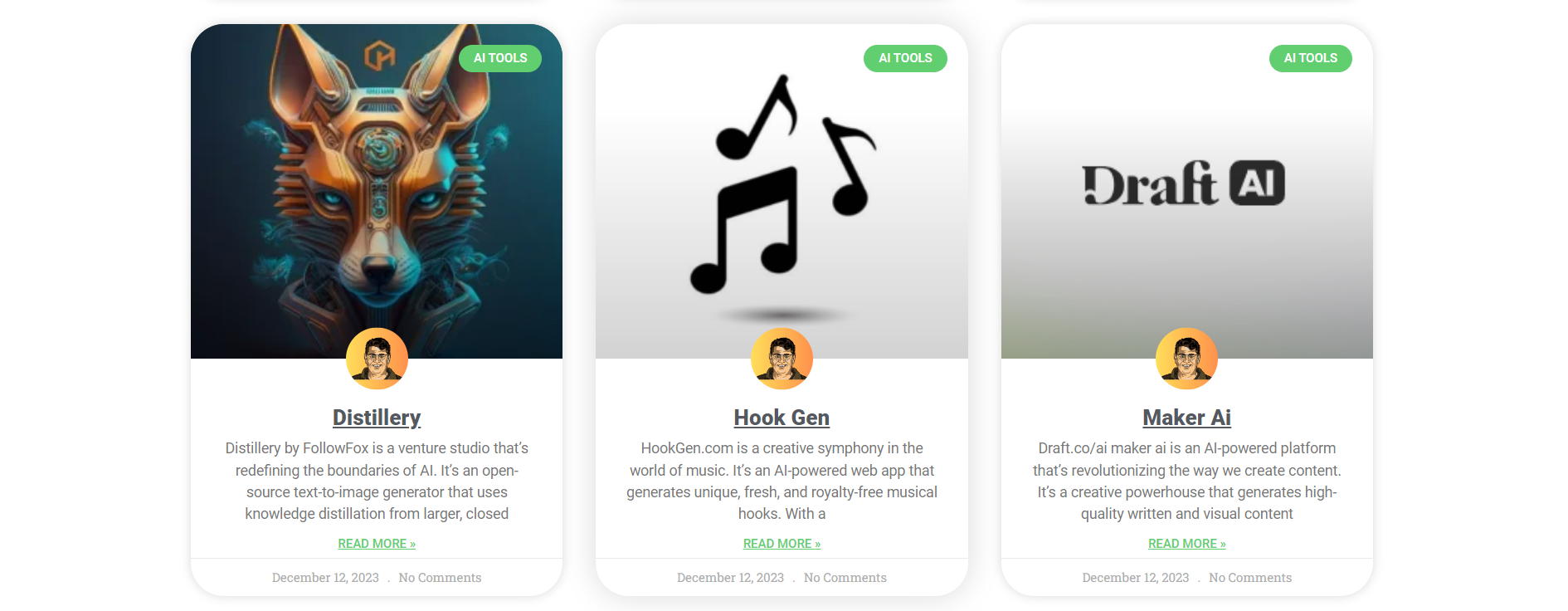This screenshot has height=611, width=1568.
Task: Click READ MORE under Distillery
Action: tap(377, 544)
